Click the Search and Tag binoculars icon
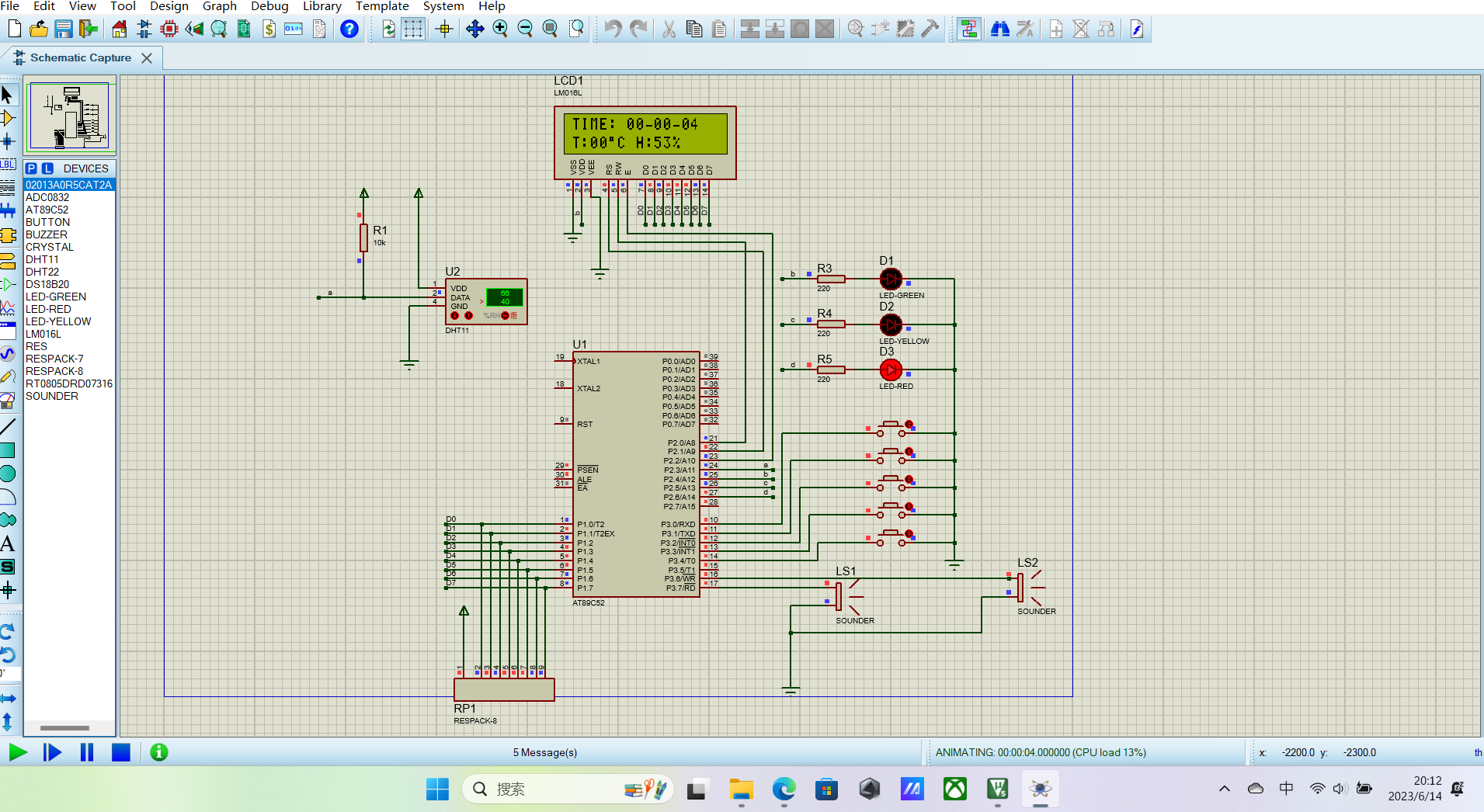This screenshot has width=1484, height=812. tap(1000, 29)
